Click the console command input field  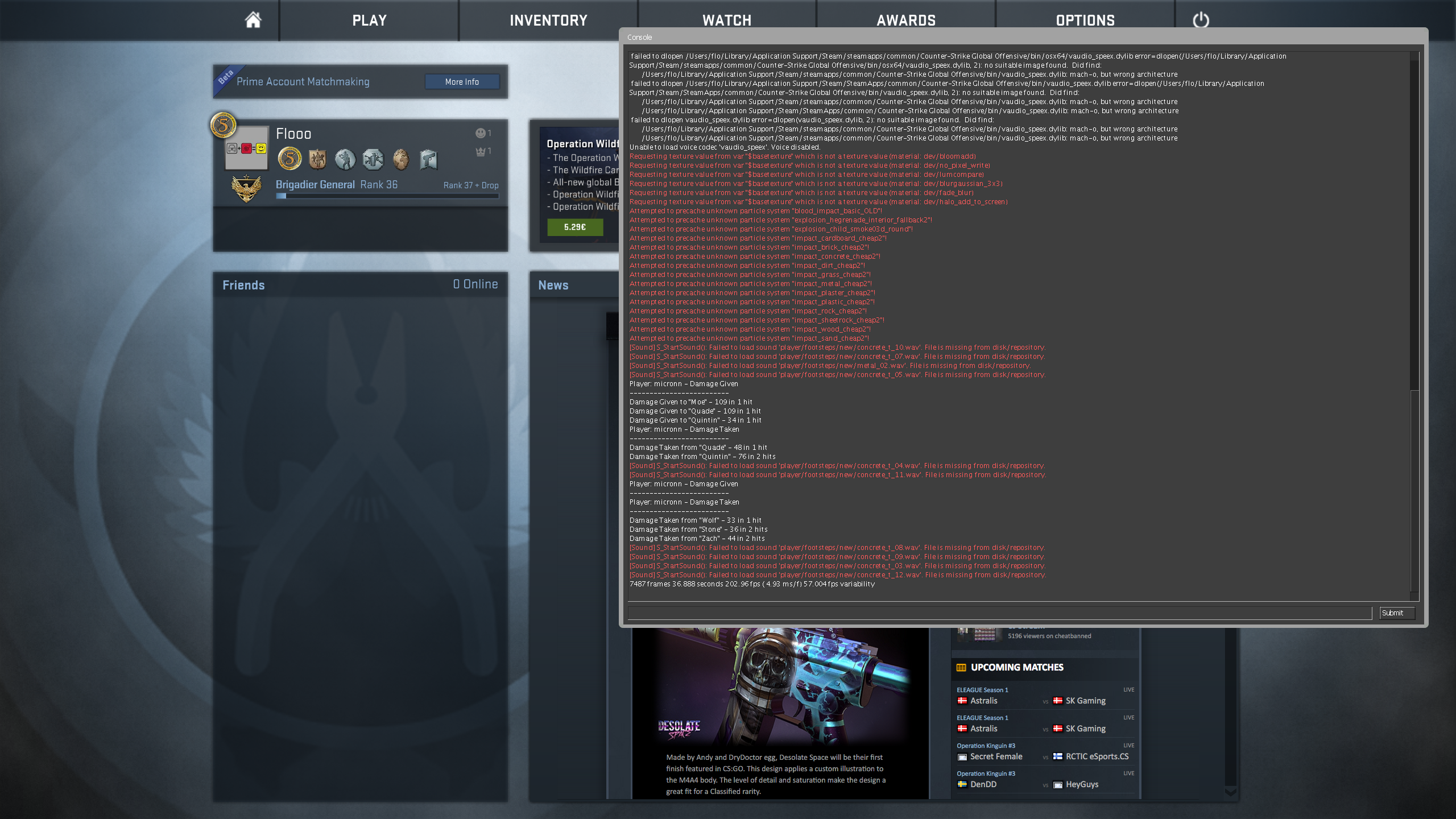(999, 613)
